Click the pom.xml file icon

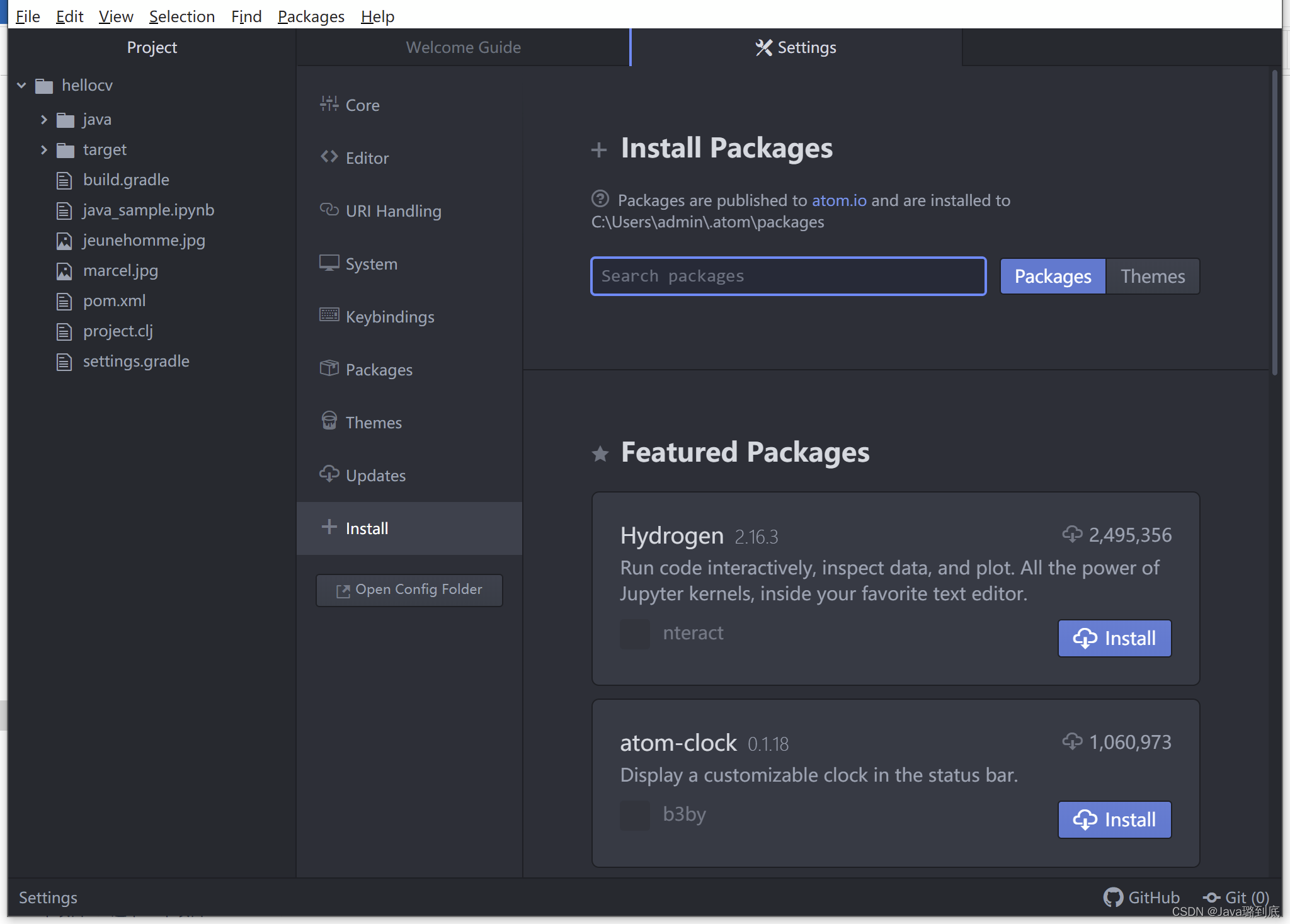point(64,301)
